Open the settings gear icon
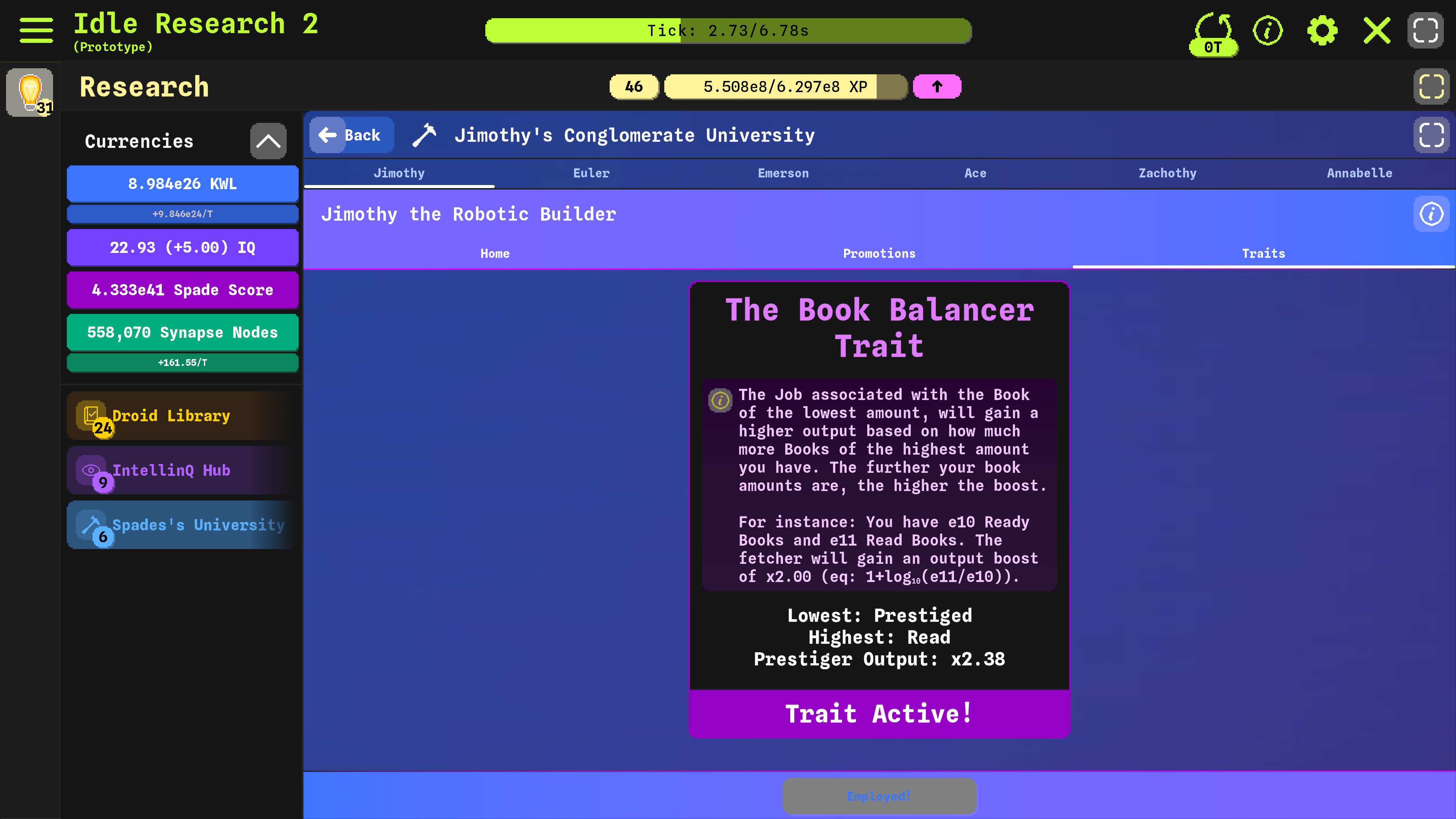The image size is (1456, 819). [1322, 30]
